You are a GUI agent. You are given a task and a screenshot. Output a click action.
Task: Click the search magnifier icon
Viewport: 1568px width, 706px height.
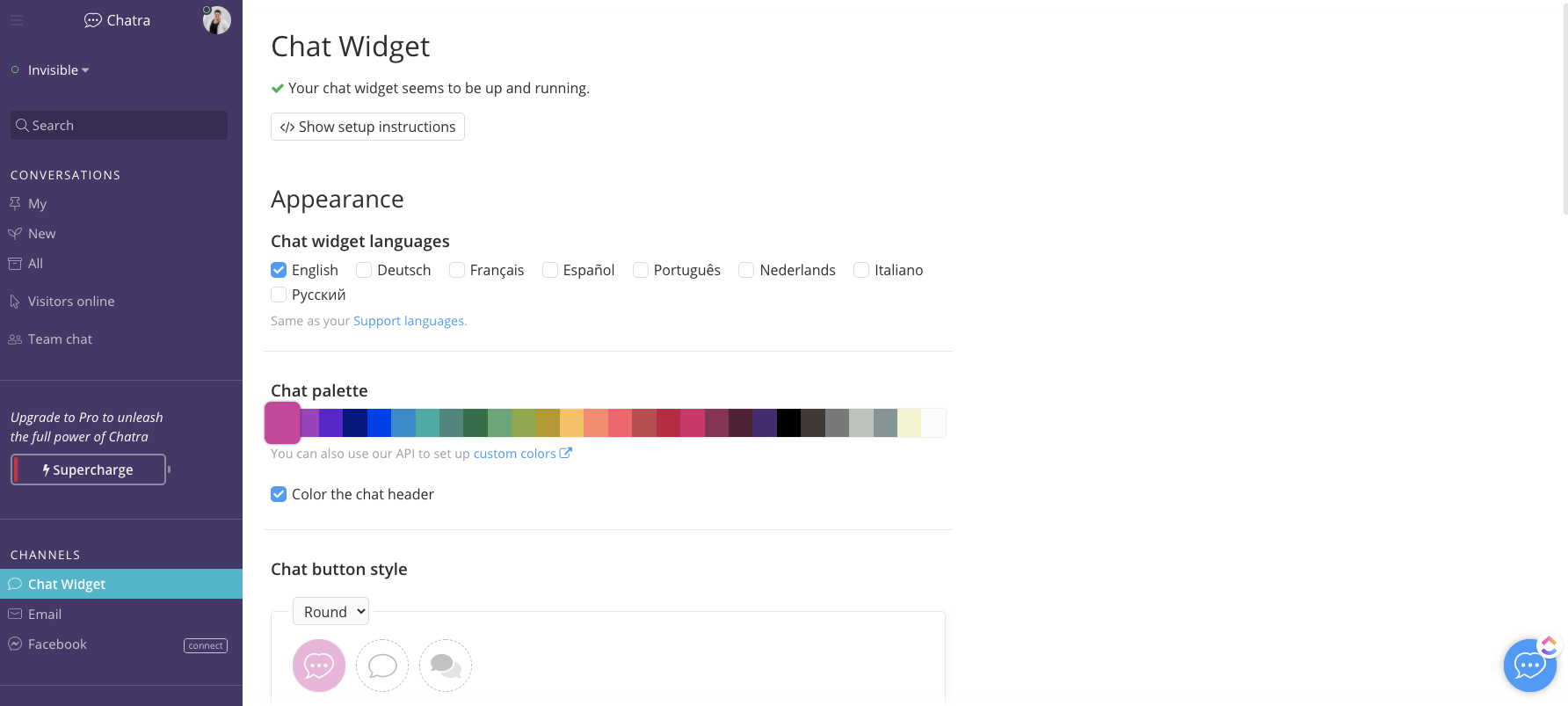[x=23, y=125]
